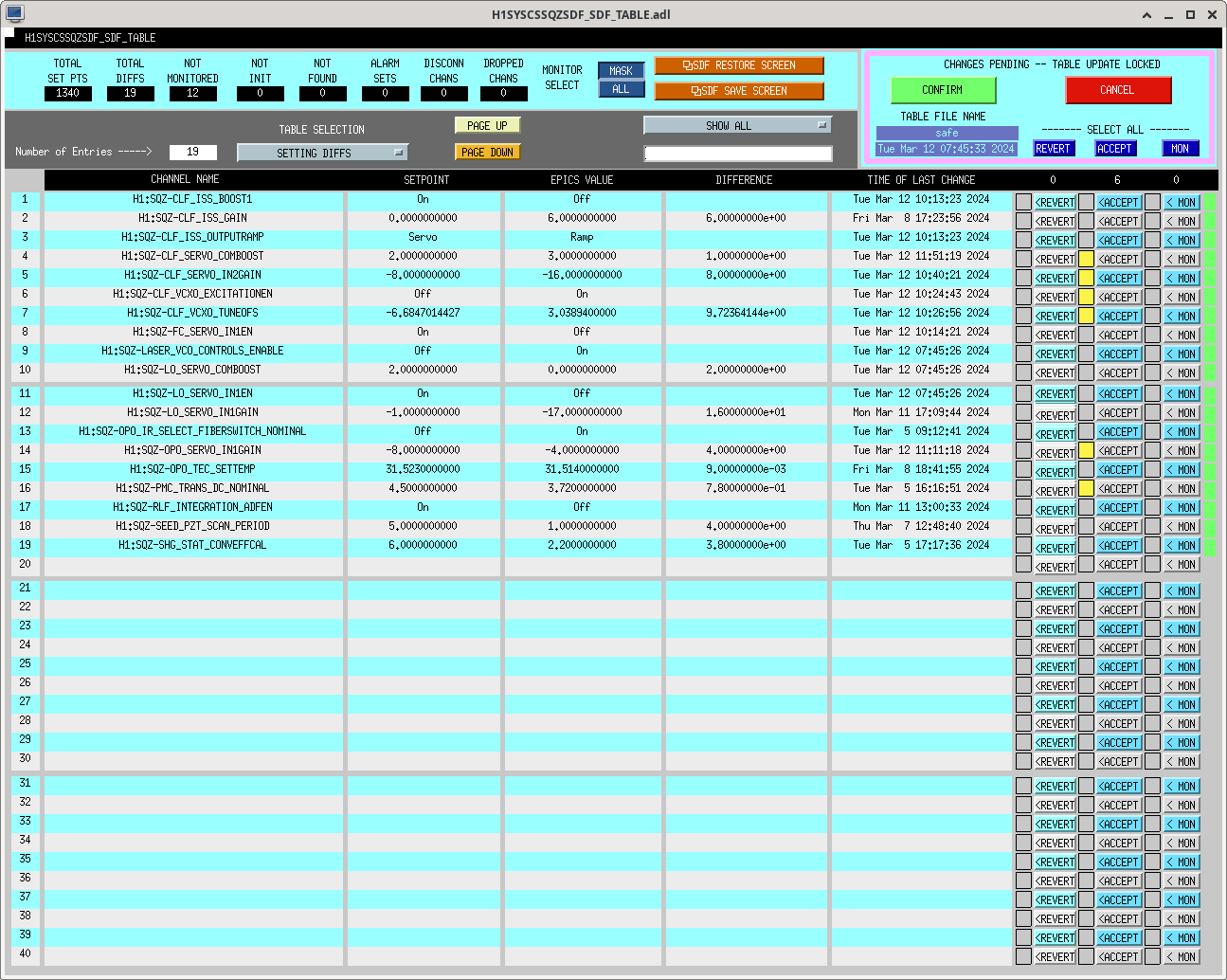Select MASK in Monitor Select
The width and height of the screenshot is (1227, 980).
pos(621,71)
